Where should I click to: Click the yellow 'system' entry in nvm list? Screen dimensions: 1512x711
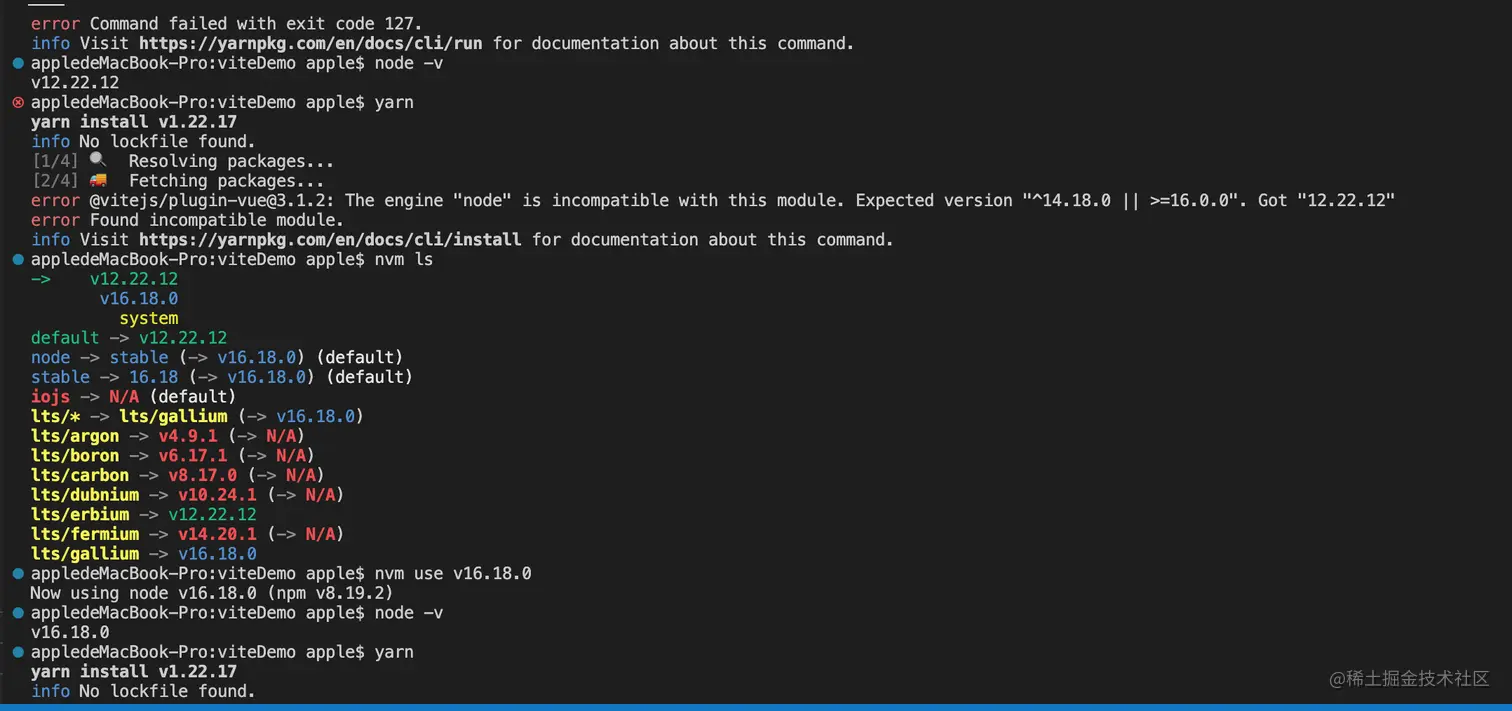click(x=148, y=319)
